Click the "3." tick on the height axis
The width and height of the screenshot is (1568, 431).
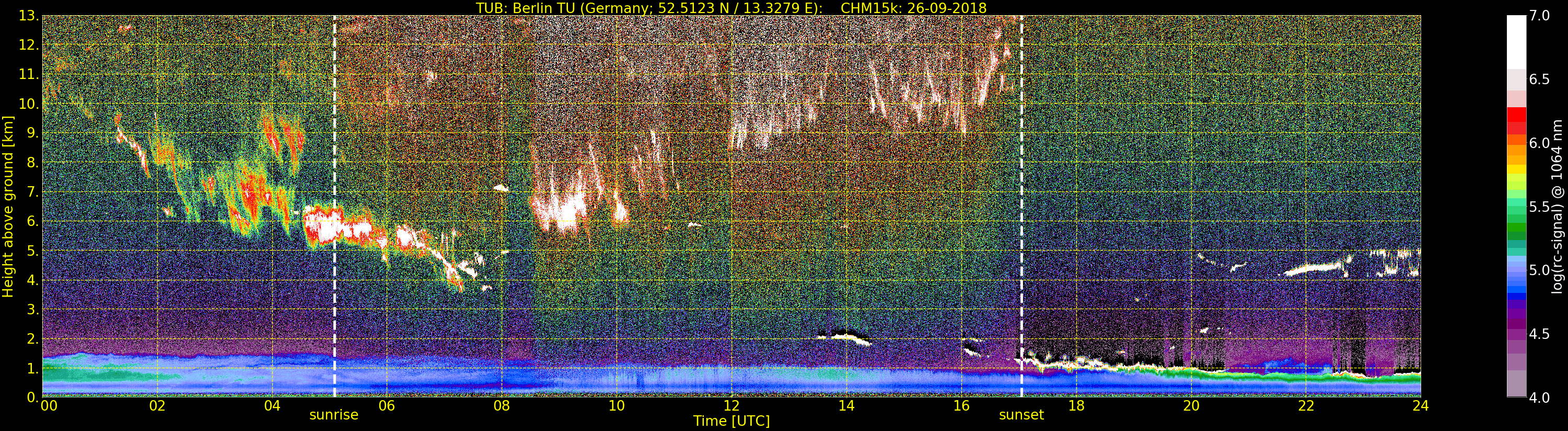(x=32, y=309)
